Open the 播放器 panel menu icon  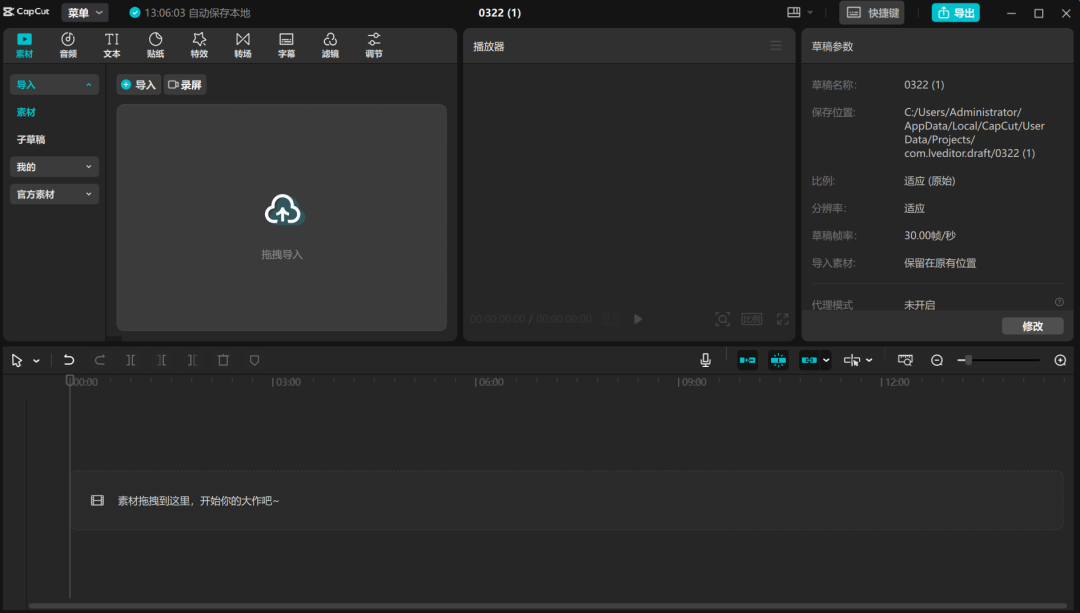point(776,45)
